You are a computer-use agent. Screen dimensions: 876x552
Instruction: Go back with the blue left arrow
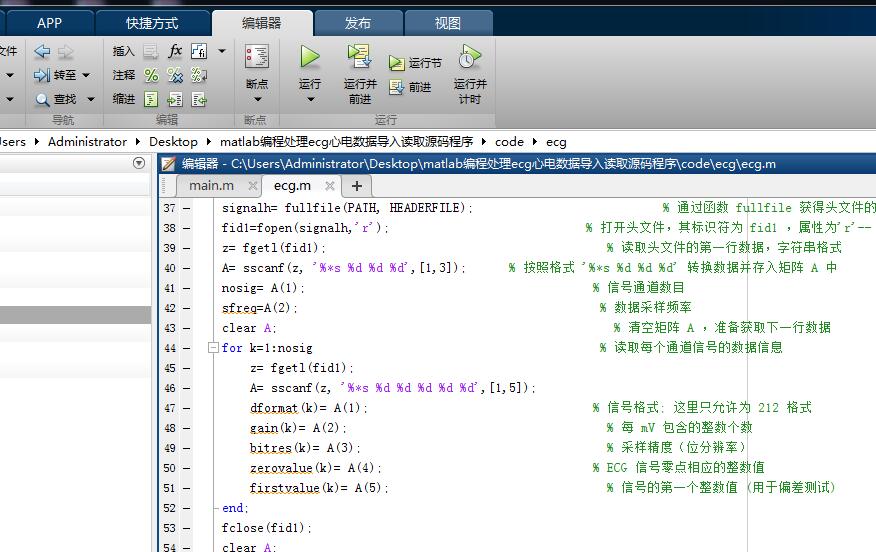pos(42,51)
